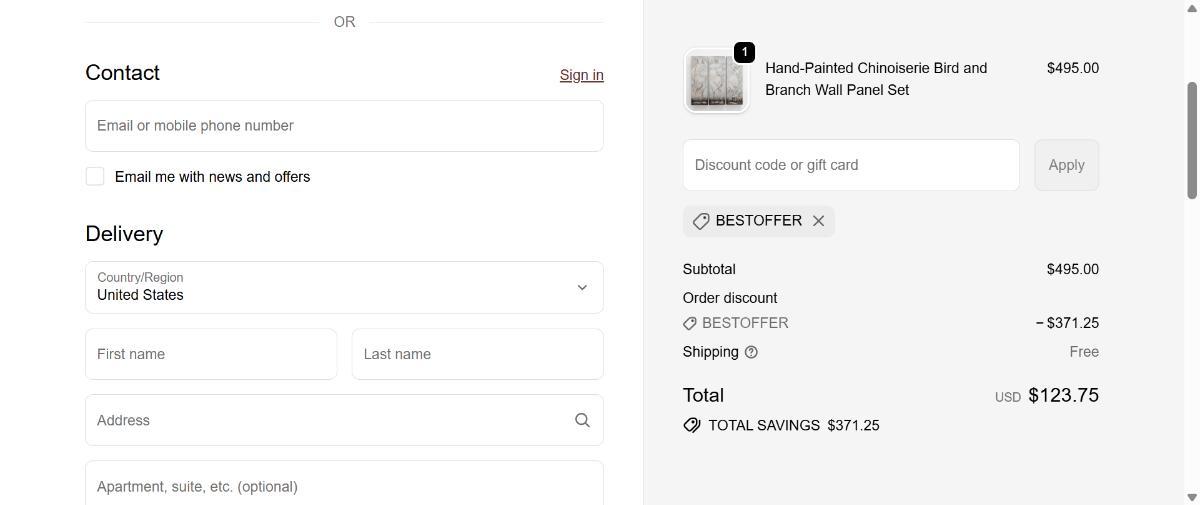The image size is (1200, 505).
Task: Click the country dropdown chevron arrow
Action: [x=582, y=287]
